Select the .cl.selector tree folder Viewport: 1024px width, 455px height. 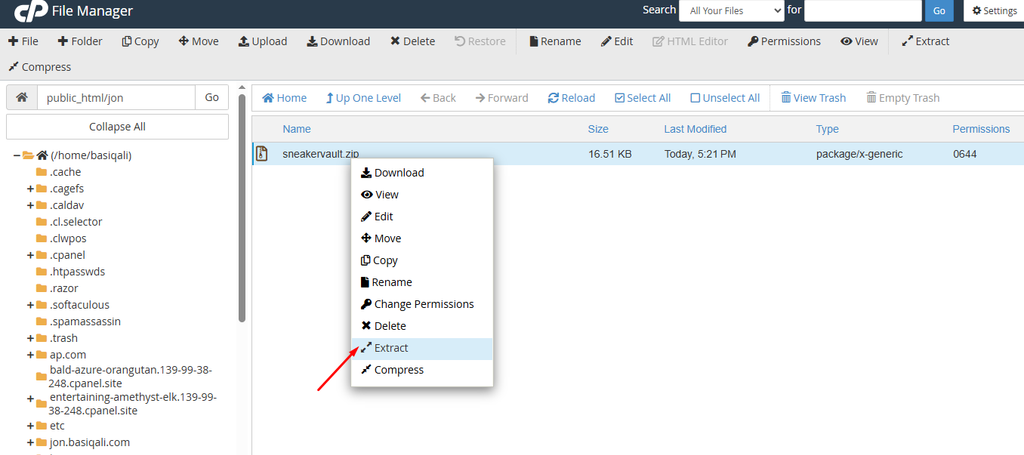tap(76, 221)
